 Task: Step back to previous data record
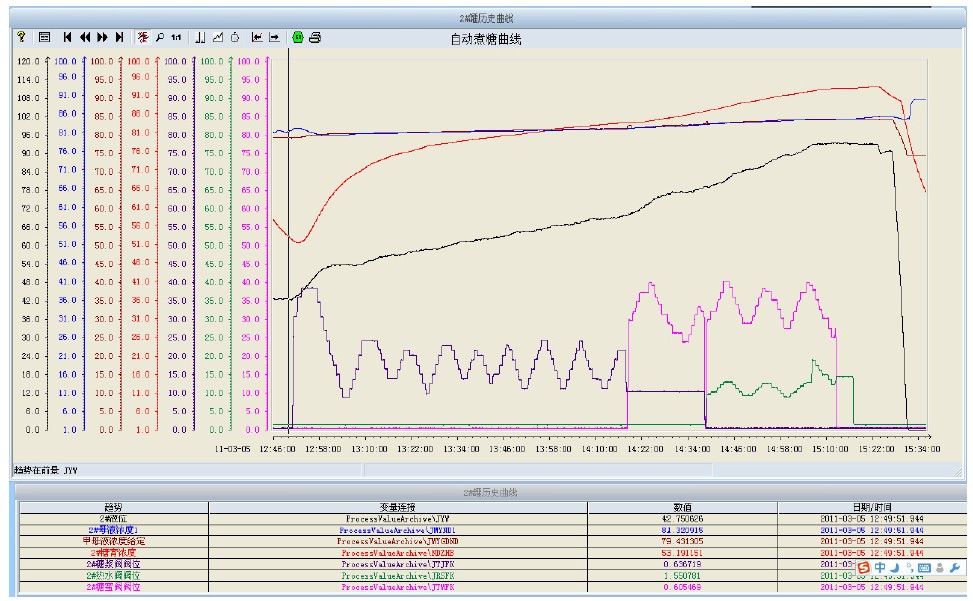click(x=85, y=37)
